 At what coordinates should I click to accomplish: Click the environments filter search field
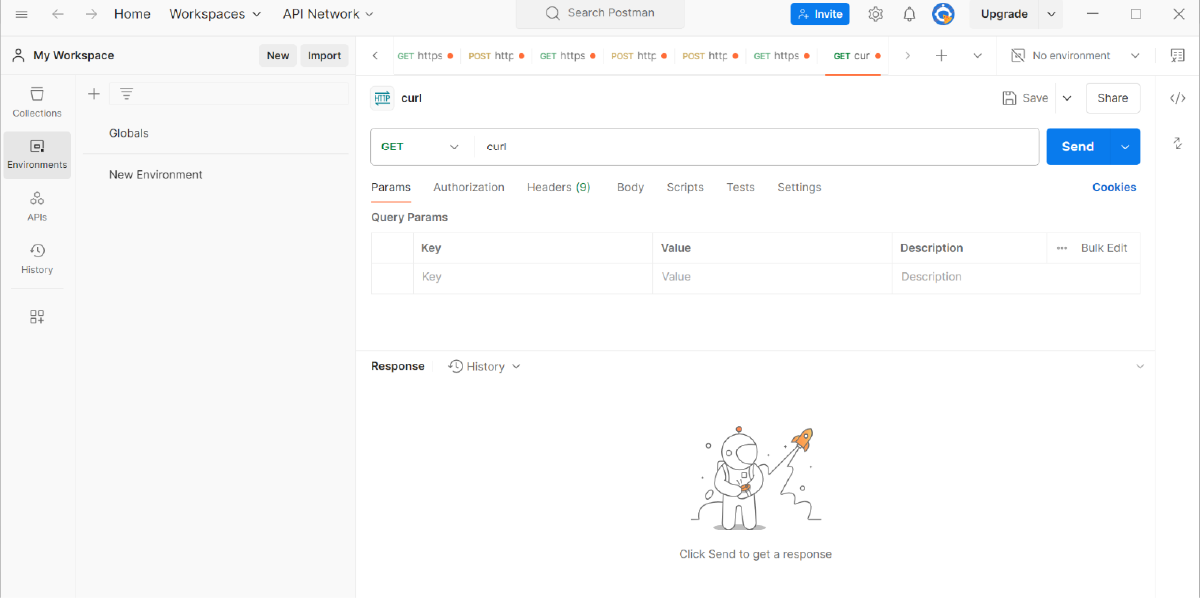[x=229, y=94]
